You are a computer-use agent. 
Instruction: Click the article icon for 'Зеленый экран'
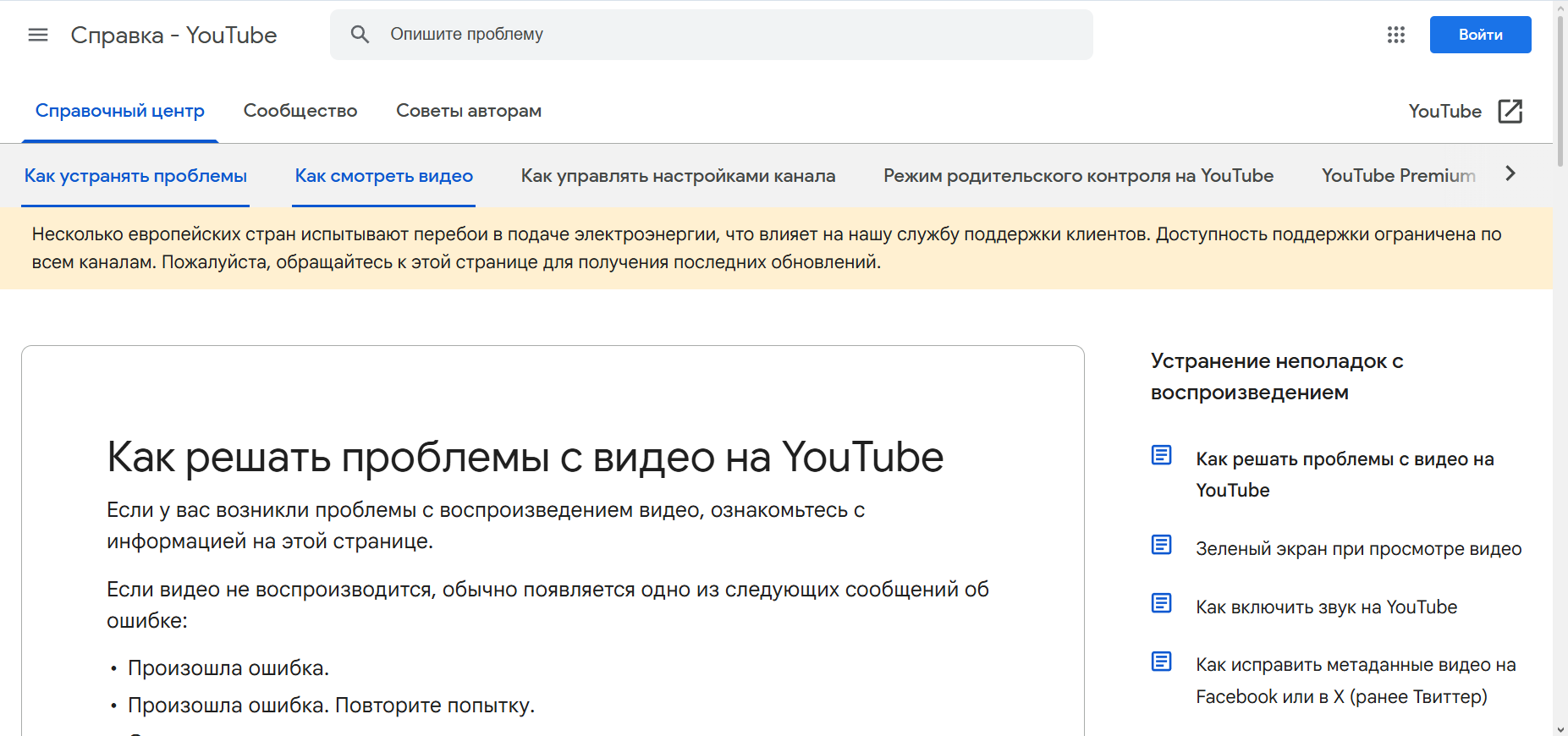click(x=1162, y=545)
